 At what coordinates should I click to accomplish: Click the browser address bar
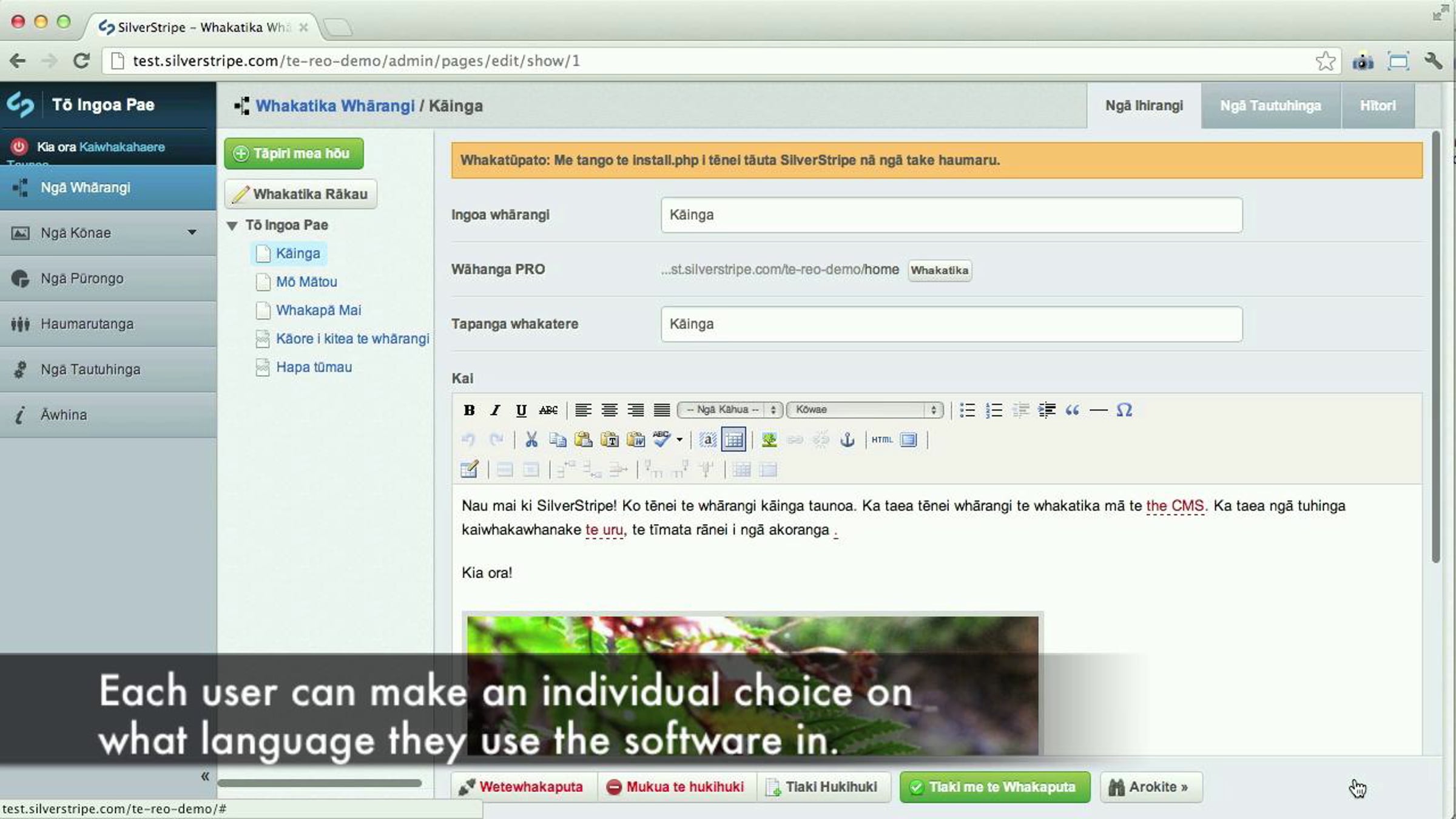click(722, 61)
